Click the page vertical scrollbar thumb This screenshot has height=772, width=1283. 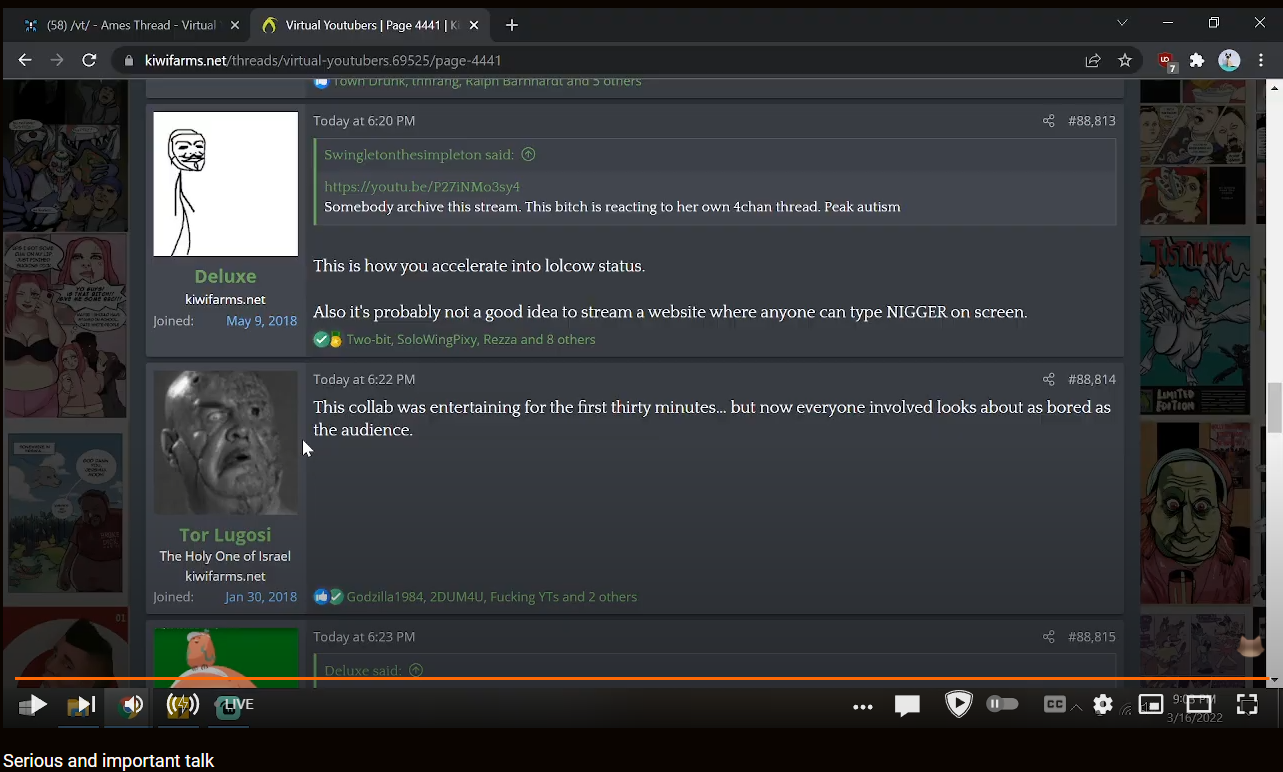tap(1274, 407)
